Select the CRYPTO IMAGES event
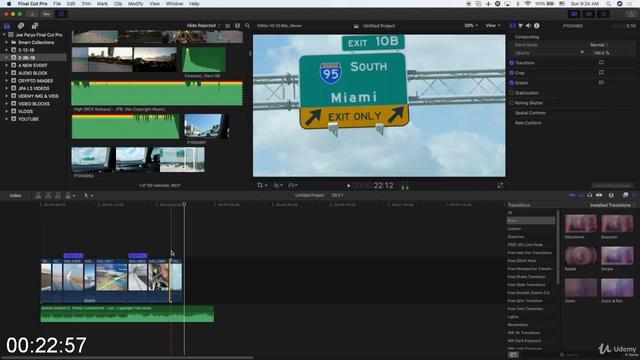The image size is (640, 360). click(36, 81)
